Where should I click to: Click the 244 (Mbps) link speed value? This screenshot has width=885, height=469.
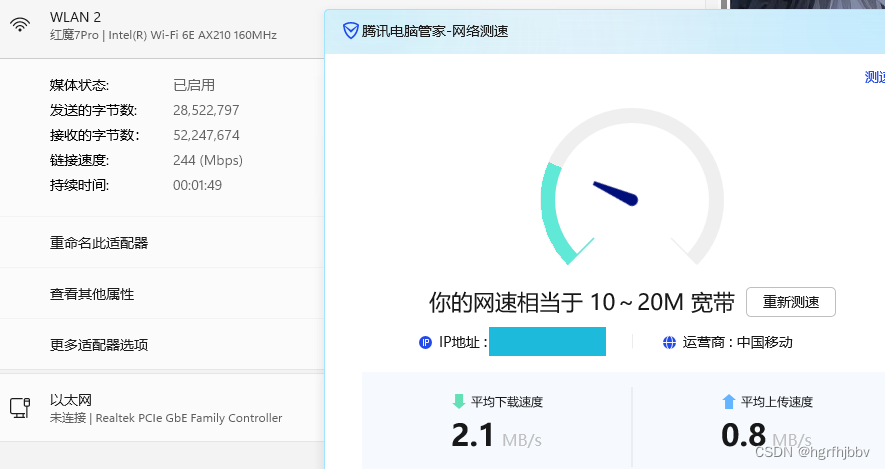pos(208,160)
